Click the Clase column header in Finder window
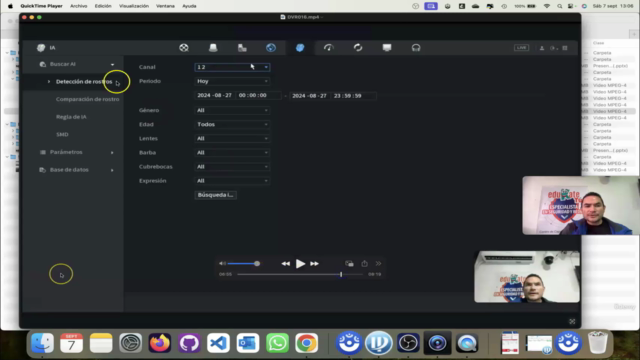Image resolution: width=640 pixels, height=360 pixels. (x=598, y=43)
